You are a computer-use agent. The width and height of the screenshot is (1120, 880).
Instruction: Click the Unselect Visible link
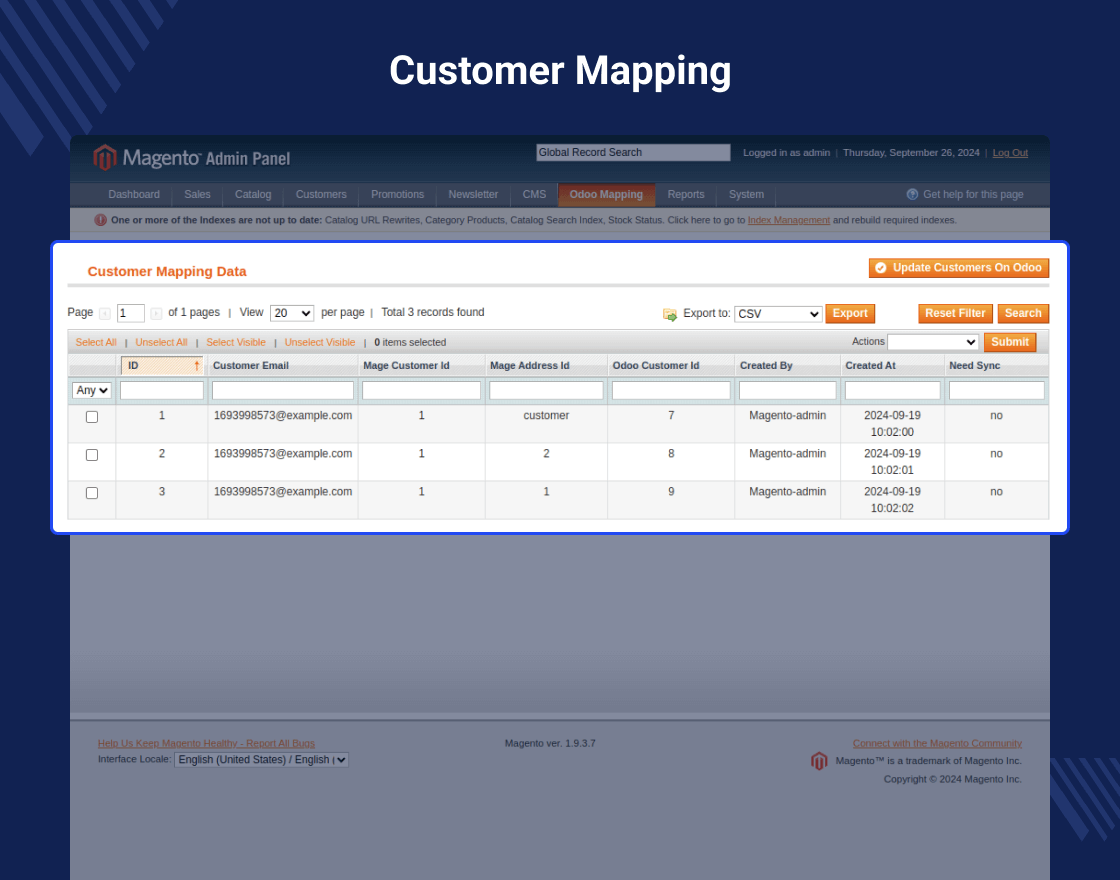(320, 343)
